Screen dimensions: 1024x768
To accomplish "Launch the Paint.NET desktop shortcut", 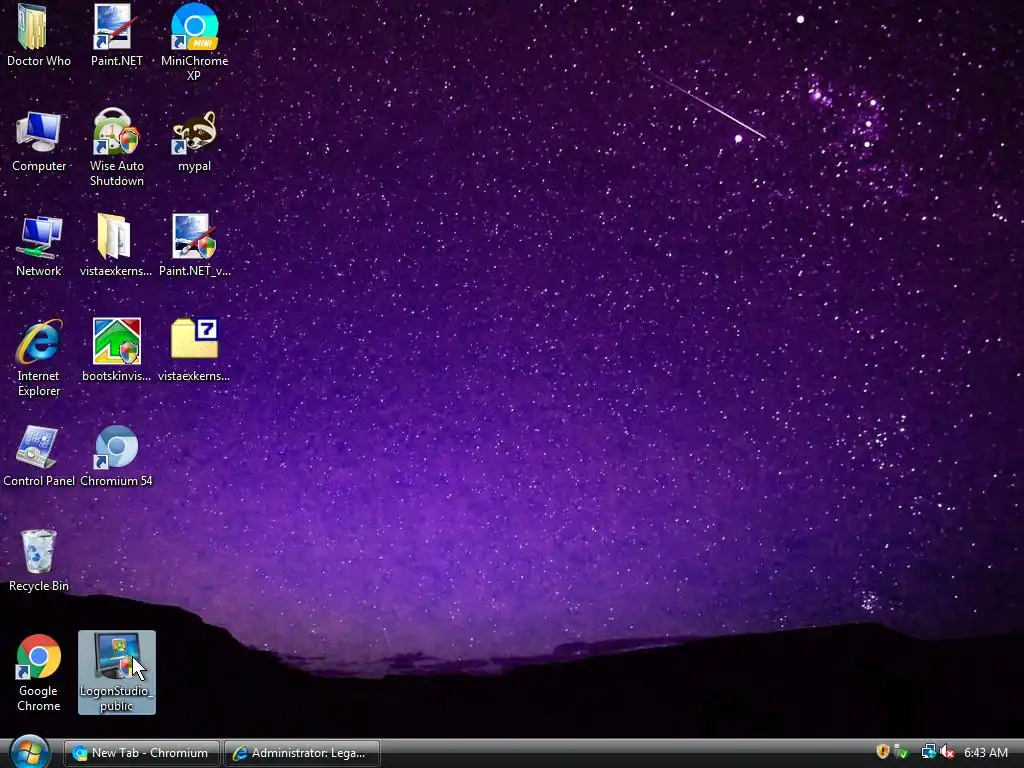I will (x=116, y=35).
